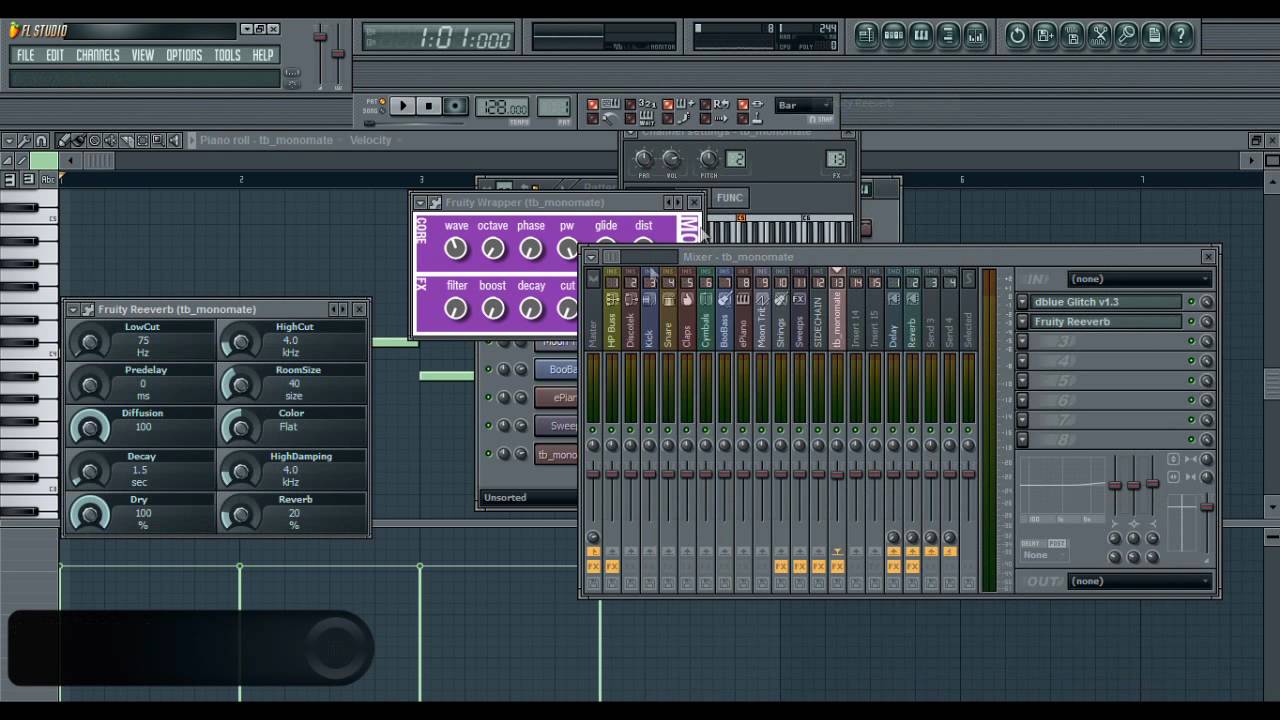Click the one-click recording microphone icon
Viewport: 1280px width, 720px height.
[x=1126, y=35]
